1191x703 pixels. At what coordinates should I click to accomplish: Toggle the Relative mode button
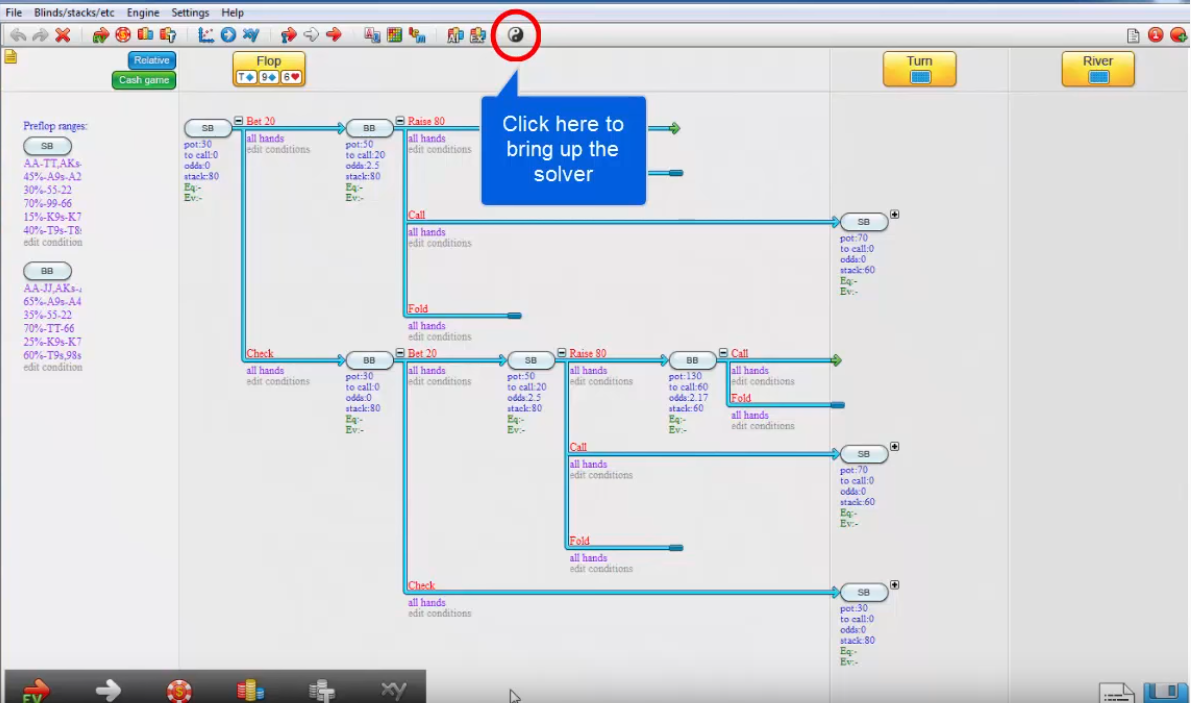point(151,60)
